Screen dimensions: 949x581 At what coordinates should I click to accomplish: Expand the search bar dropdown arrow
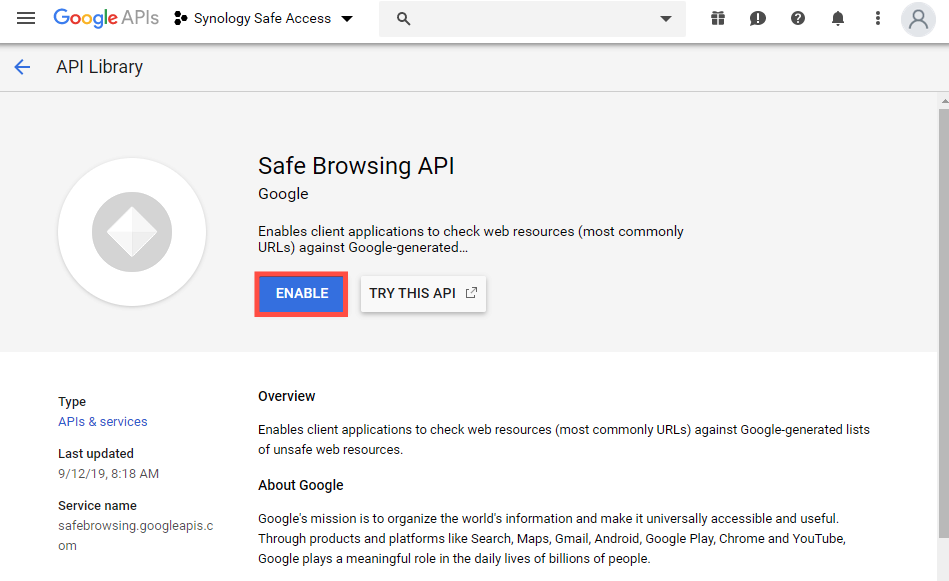point(666,19)
